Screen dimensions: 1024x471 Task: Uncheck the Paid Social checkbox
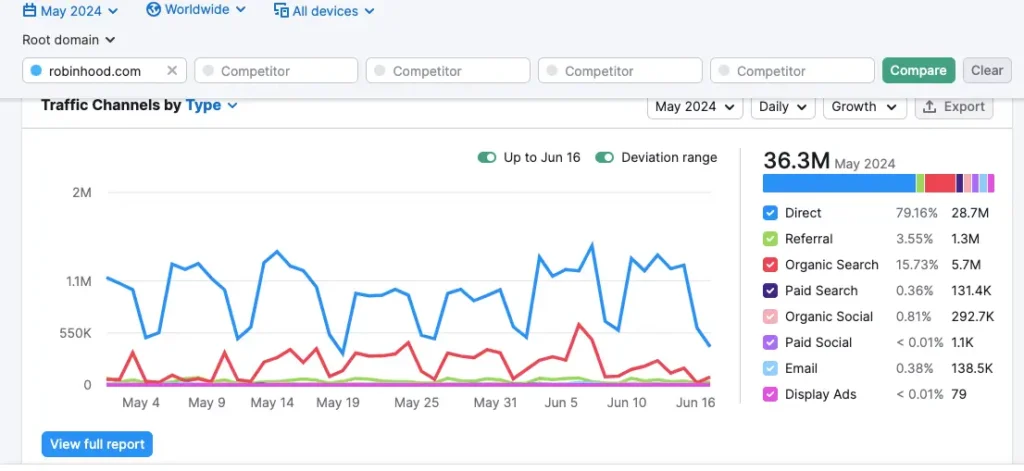point(771,342)
